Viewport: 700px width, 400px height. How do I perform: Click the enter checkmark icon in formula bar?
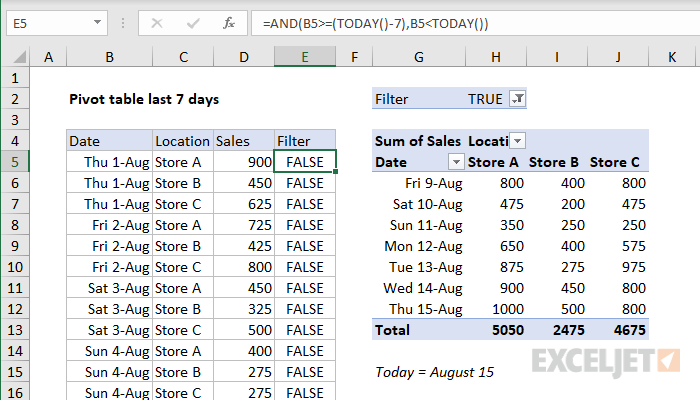coord(191,23)
